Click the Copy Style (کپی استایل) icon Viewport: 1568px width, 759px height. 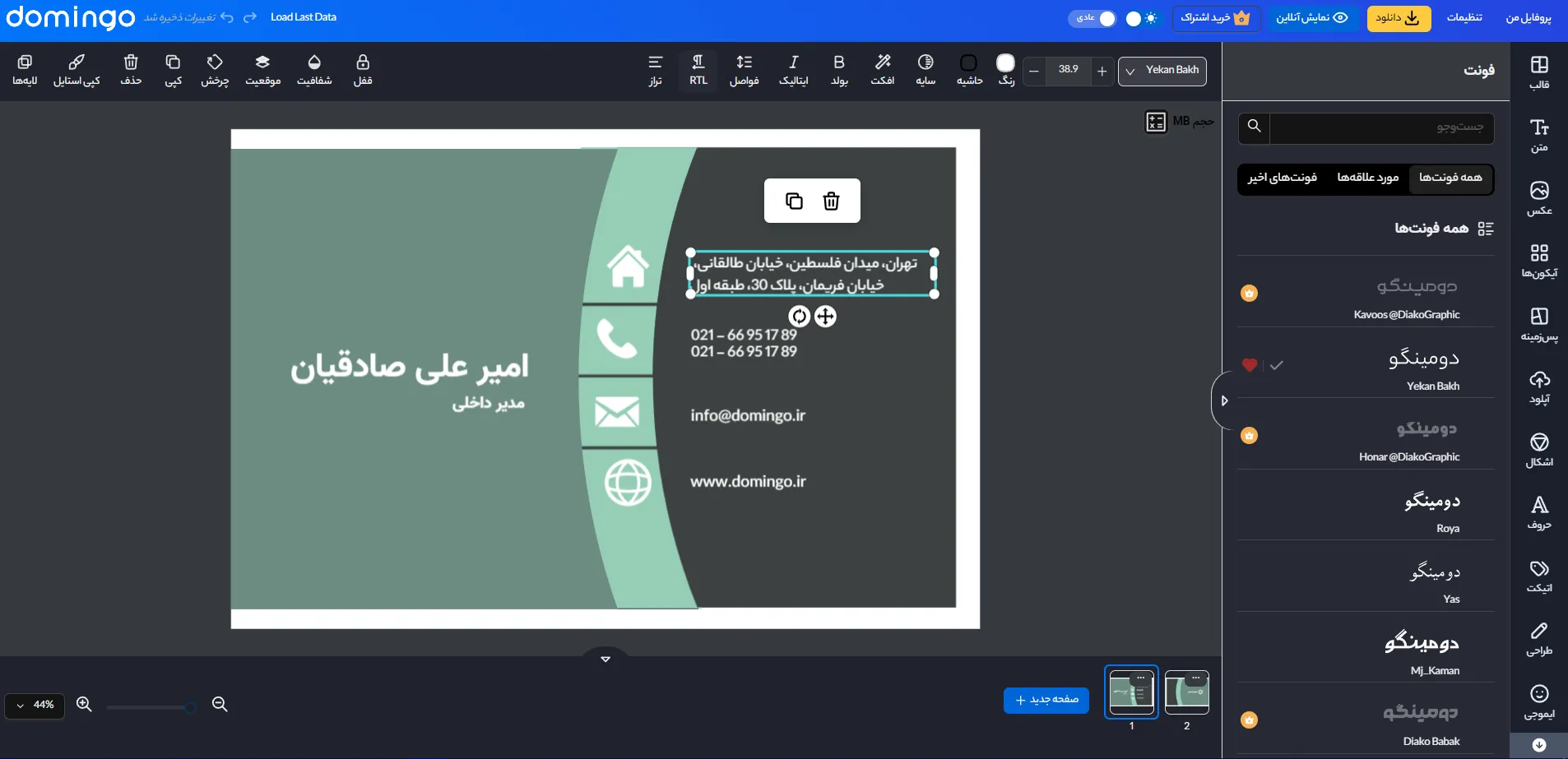[x=77, y=70]
